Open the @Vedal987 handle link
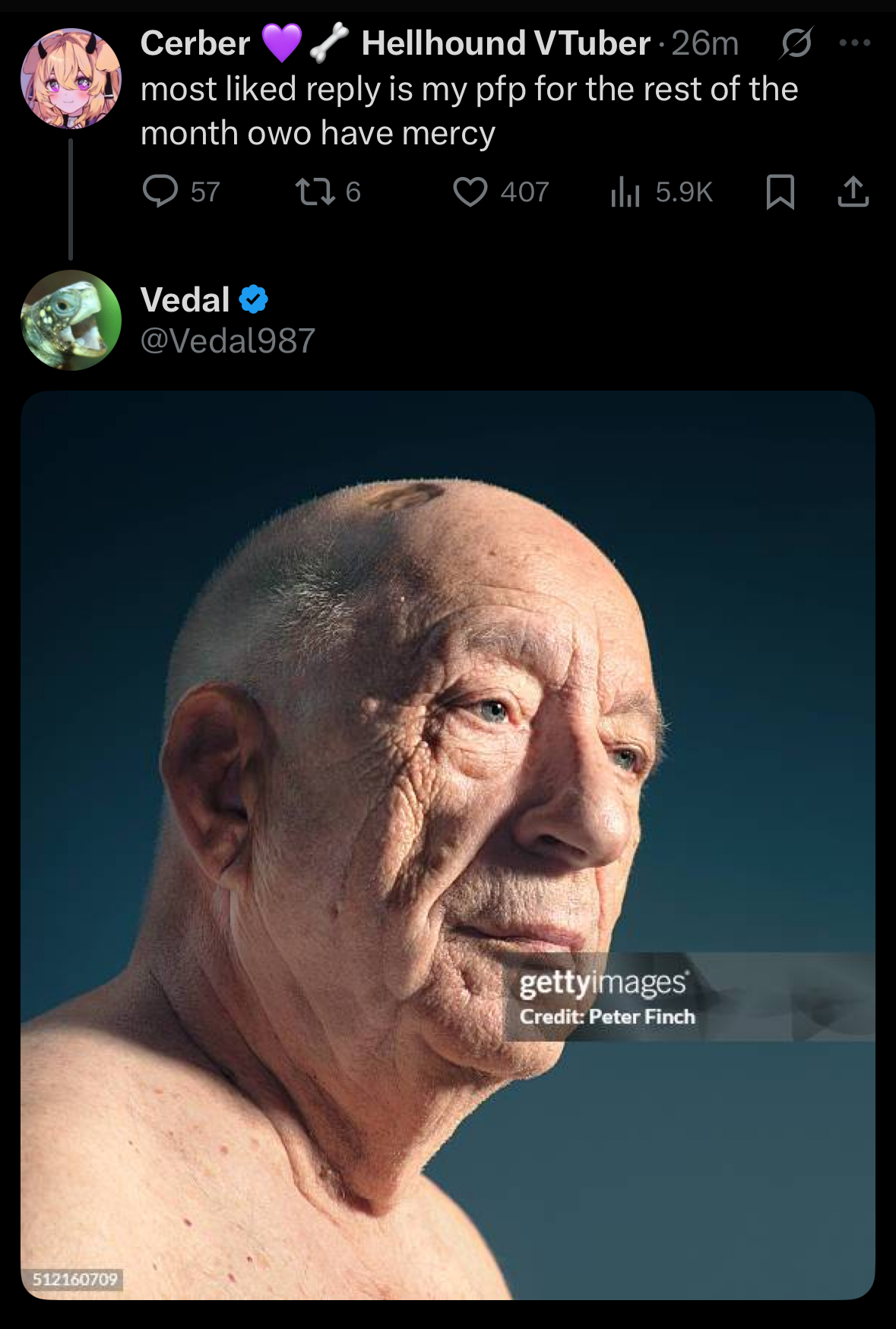Image resolution: width=896 pixels, height=1329 pixels. (228, 340)
